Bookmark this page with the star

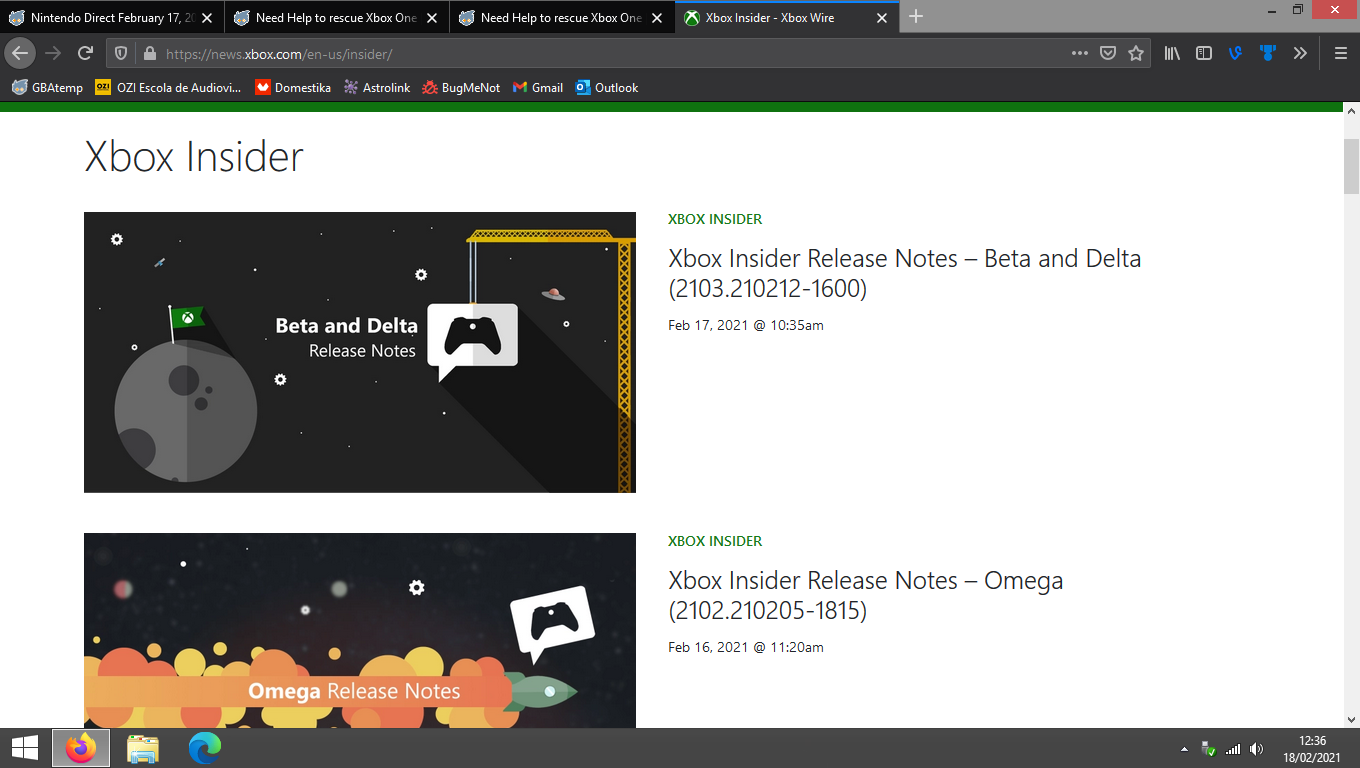click(1136, 54)
